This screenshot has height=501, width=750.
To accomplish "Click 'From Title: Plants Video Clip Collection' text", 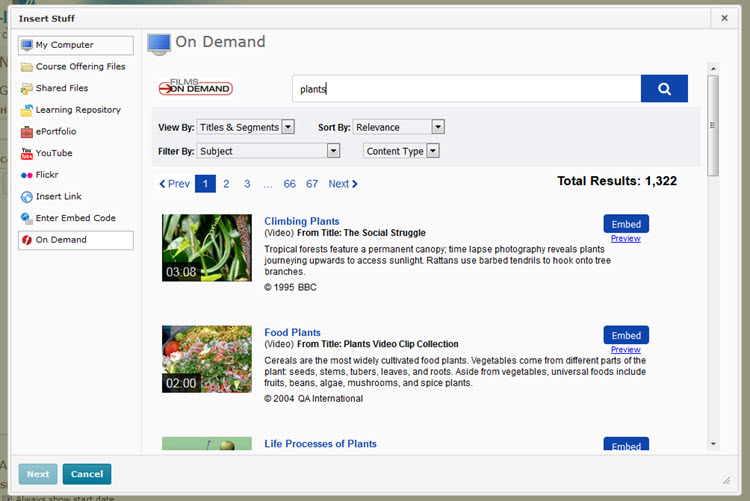I will tap(377, 344).
